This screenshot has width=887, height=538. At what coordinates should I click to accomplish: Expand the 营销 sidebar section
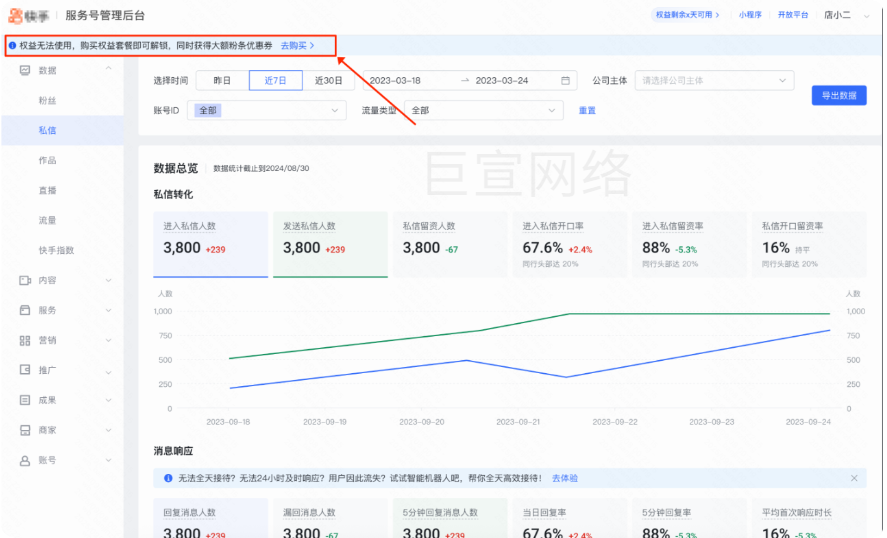click(x=109, y=340)
